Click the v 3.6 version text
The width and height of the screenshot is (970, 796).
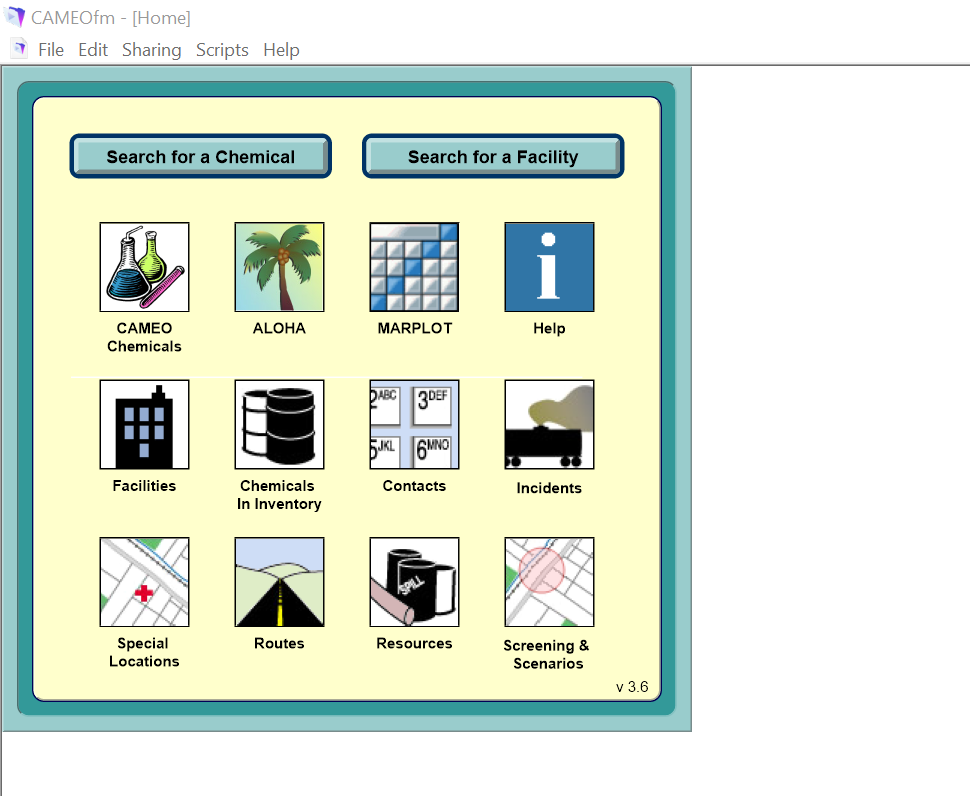632,687
